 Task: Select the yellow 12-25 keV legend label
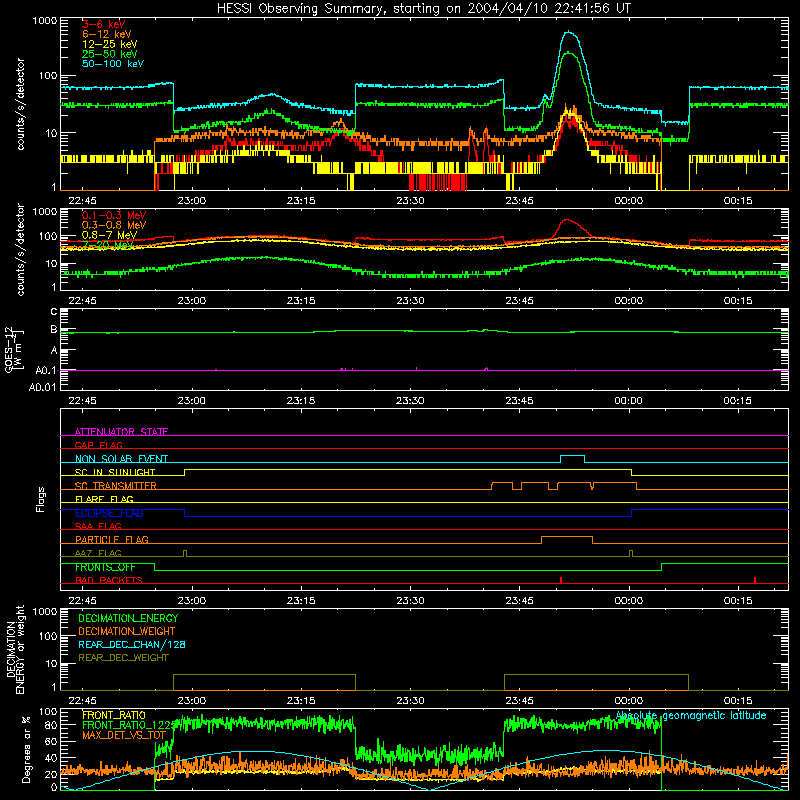110,44
